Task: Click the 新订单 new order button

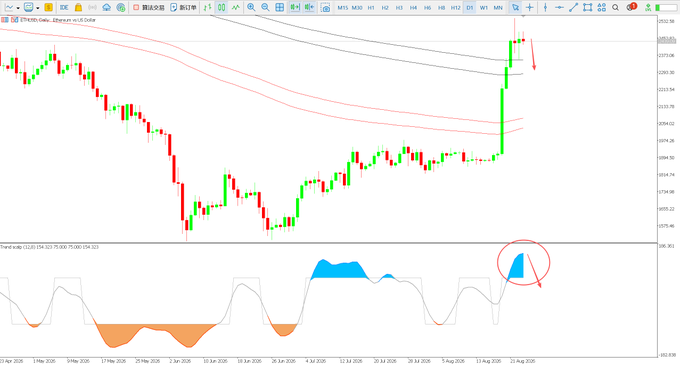Action: click(x=183, y=7)
